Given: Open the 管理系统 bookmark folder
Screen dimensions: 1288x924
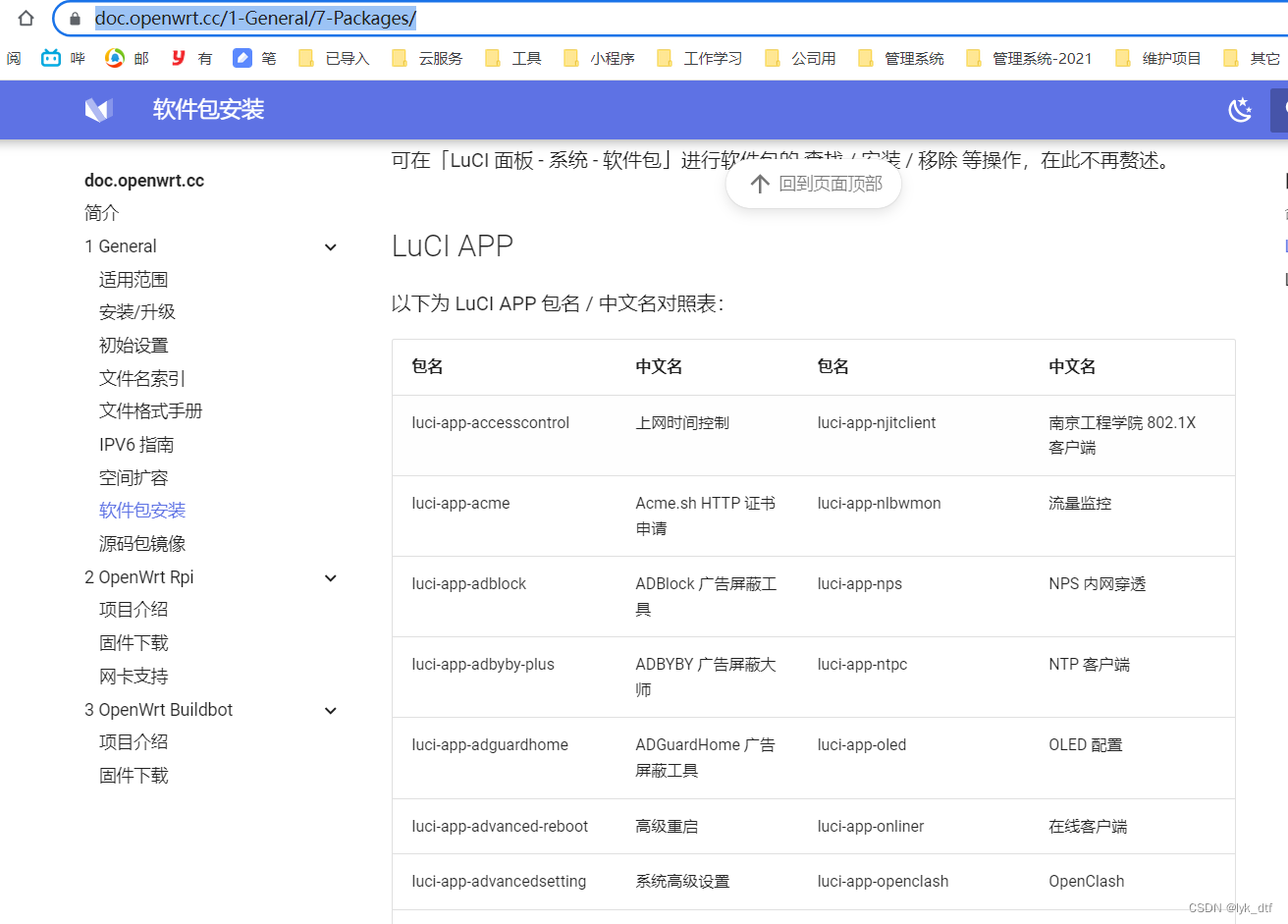Looking at the screenshot, I should pos(901,58).
